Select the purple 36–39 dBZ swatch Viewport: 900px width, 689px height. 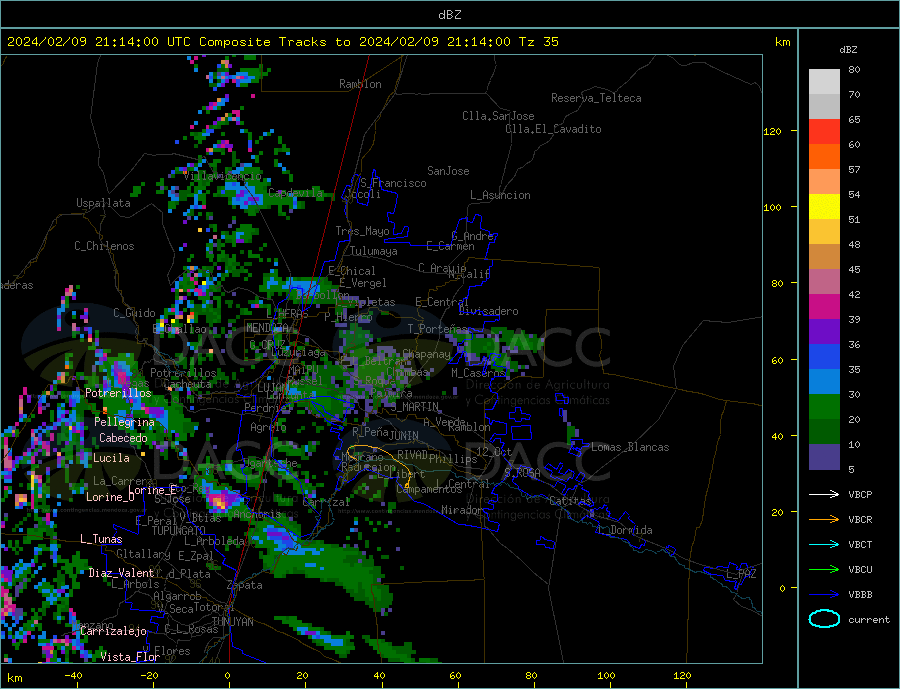(824, 332)
